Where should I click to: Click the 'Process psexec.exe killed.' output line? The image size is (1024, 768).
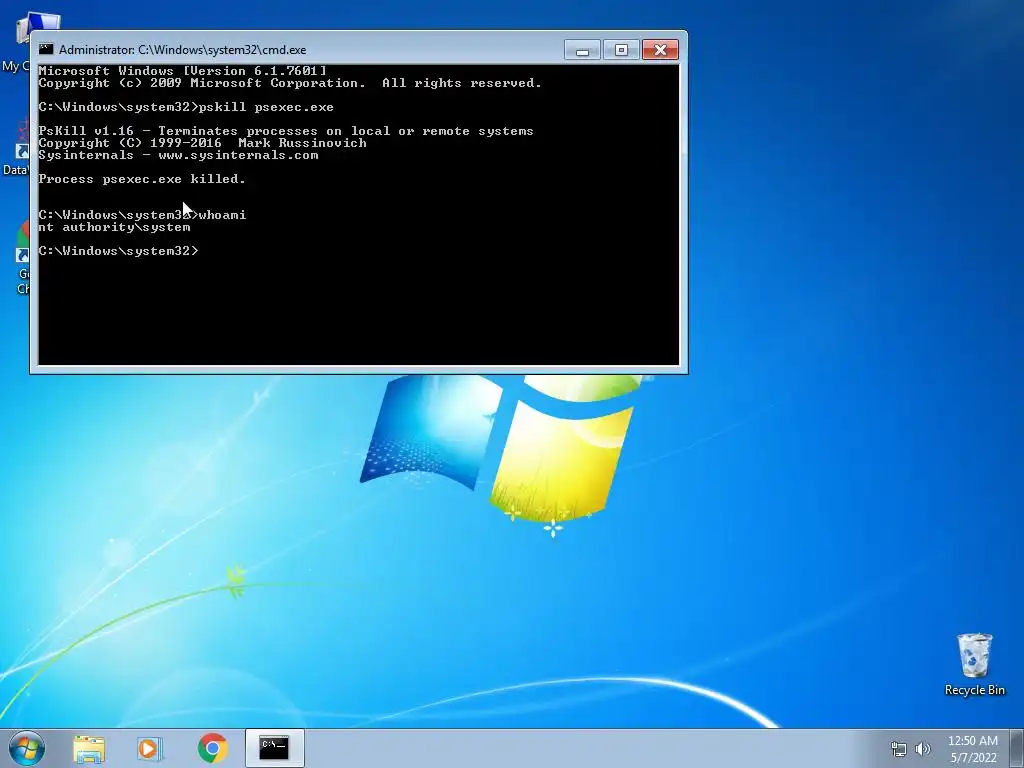pyautogui.click(x=142, y=179)
